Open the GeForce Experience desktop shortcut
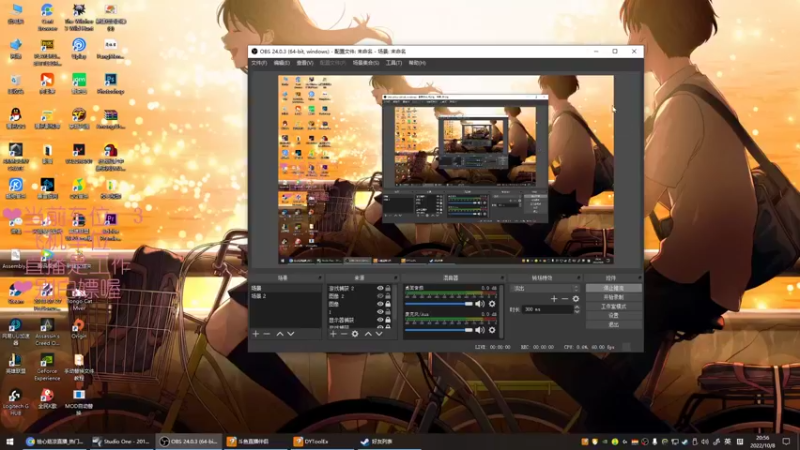This screenshot has height=450, width=800. point(47,367)
